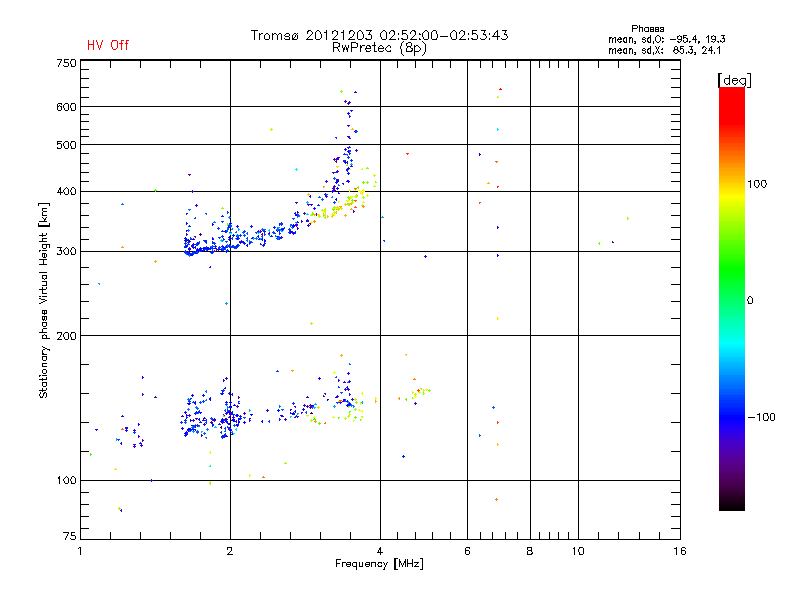The image size is (800, 600).
Task: Click the y-axis tick label '500'
Action: (66, 145)
